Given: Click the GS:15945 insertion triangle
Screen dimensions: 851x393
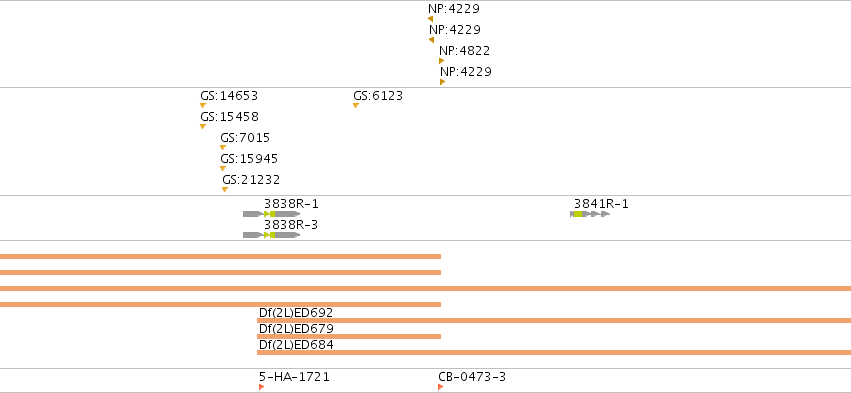Looking at the screenshot, I should coord(223,169).
